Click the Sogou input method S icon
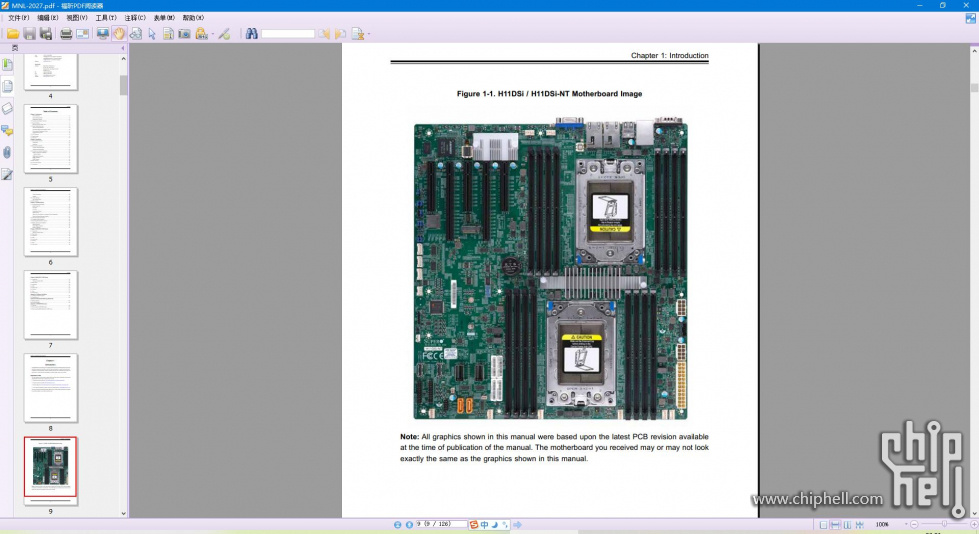The width and height of the screenshot is (979, 534). click(x=474, y=525)
